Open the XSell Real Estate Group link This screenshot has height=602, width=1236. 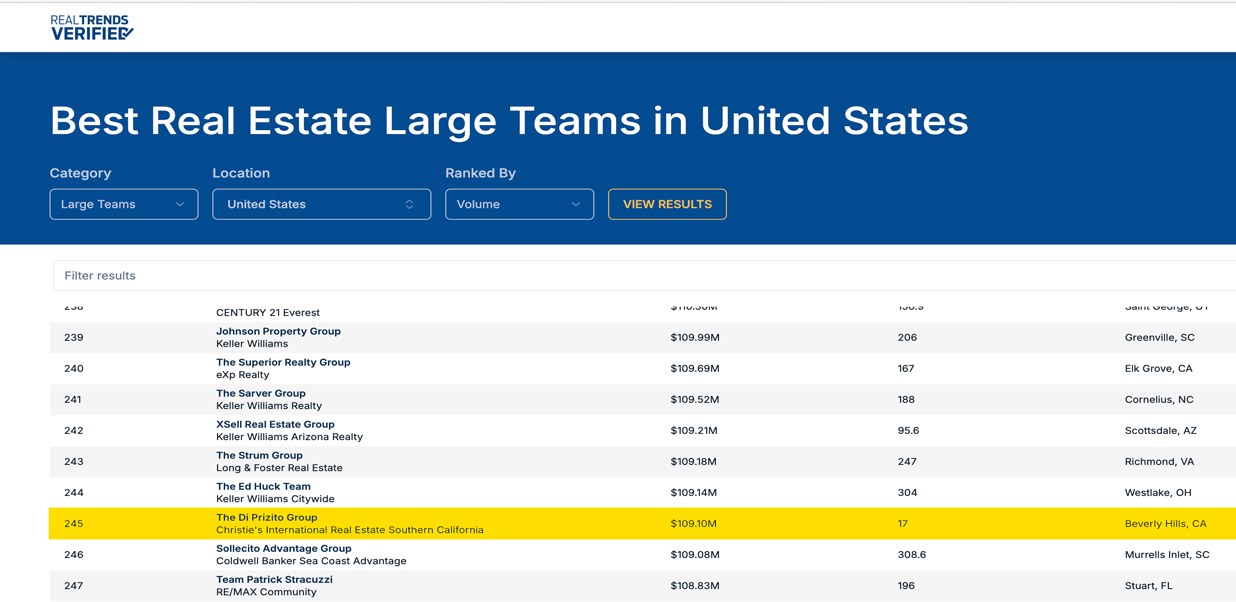(275, 424)
